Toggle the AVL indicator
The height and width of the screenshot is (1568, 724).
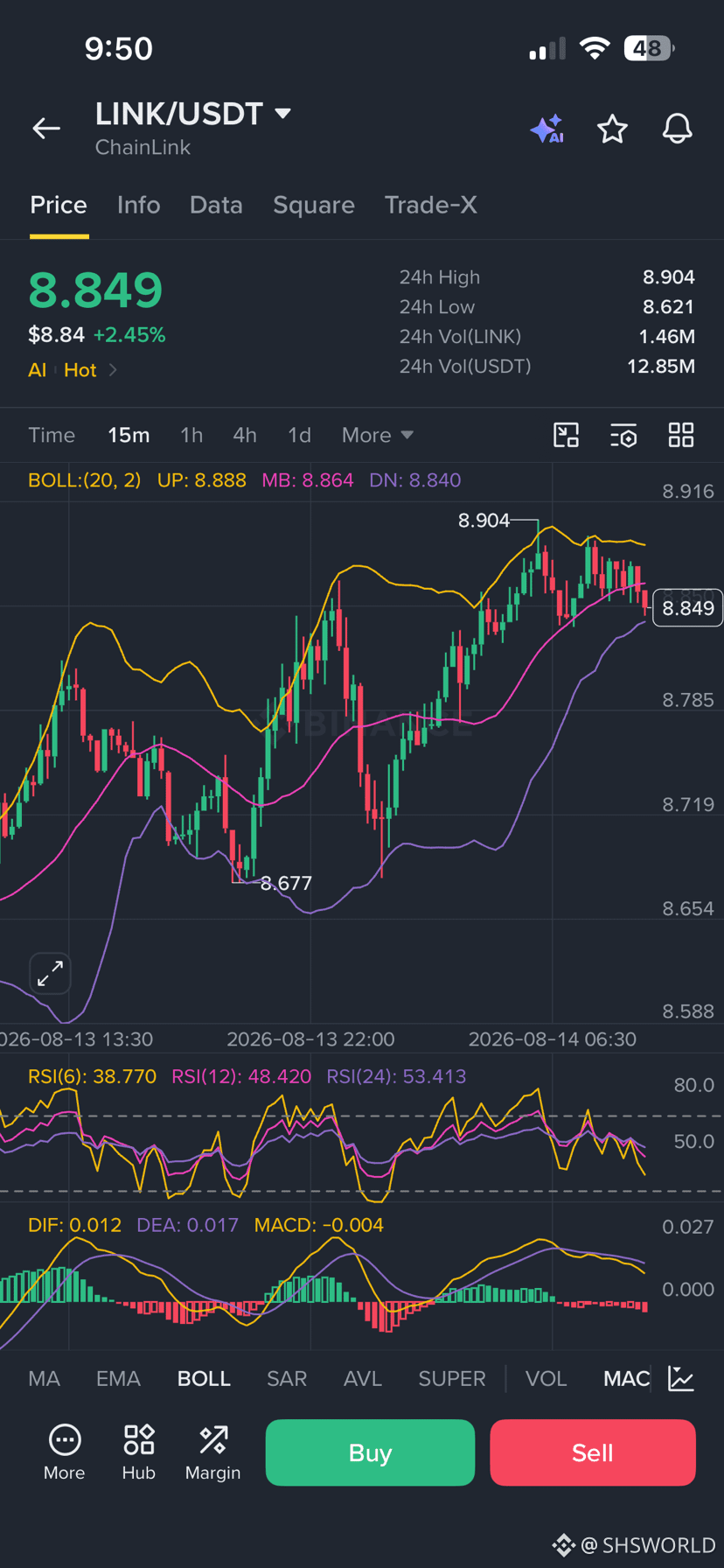(x=363, y=1378)
